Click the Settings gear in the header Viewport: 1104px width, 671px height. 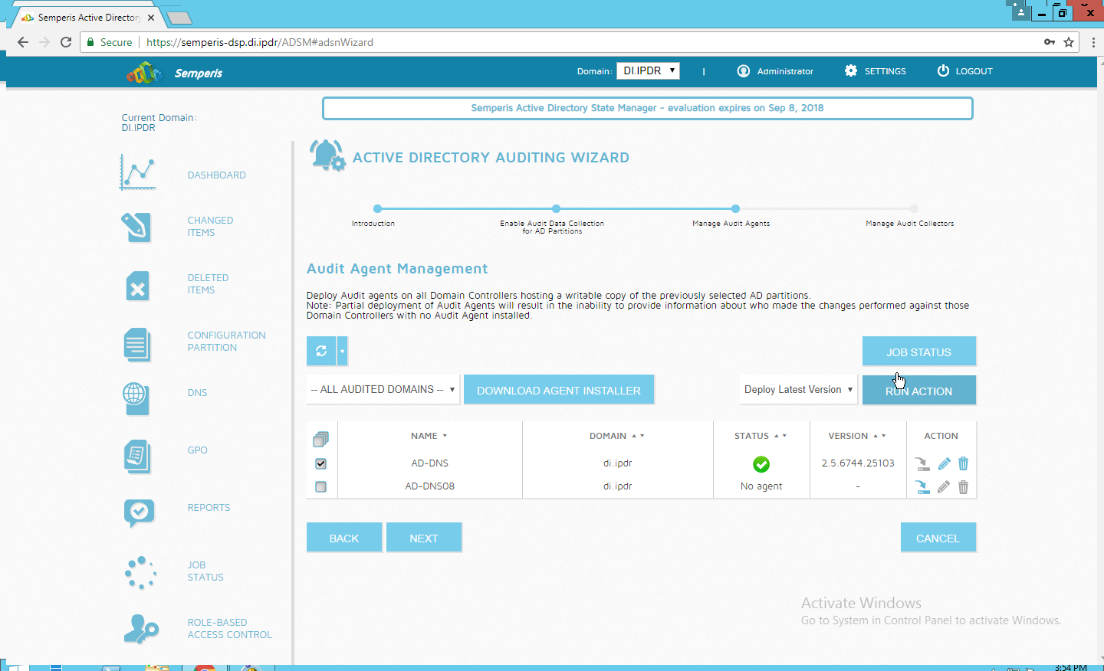click(x=851, y=71)
